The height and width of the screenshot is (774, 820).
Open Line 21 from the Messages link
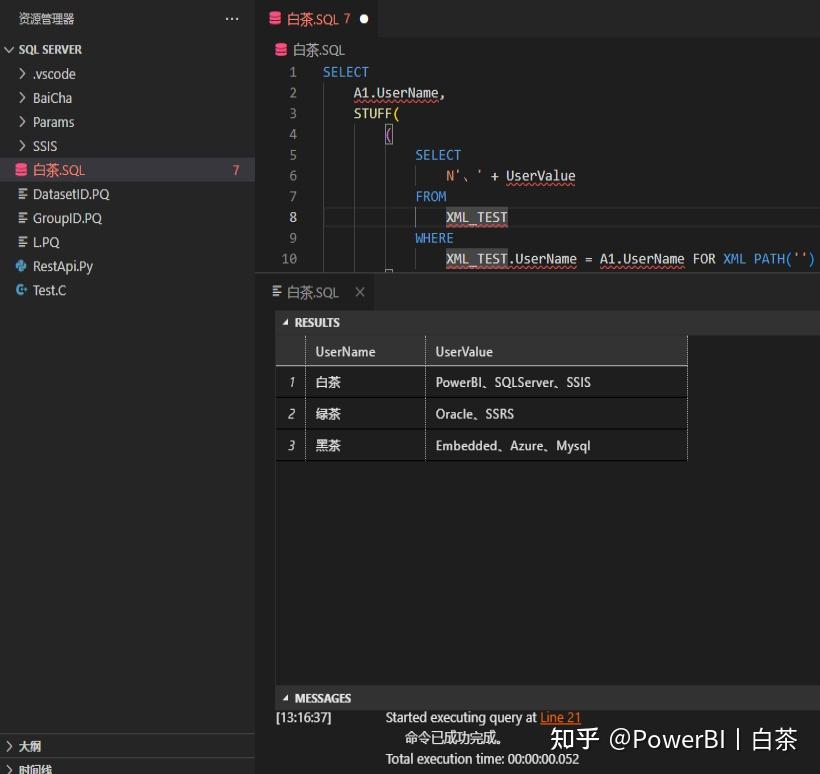pyautogui.click(x=560, y=717)
